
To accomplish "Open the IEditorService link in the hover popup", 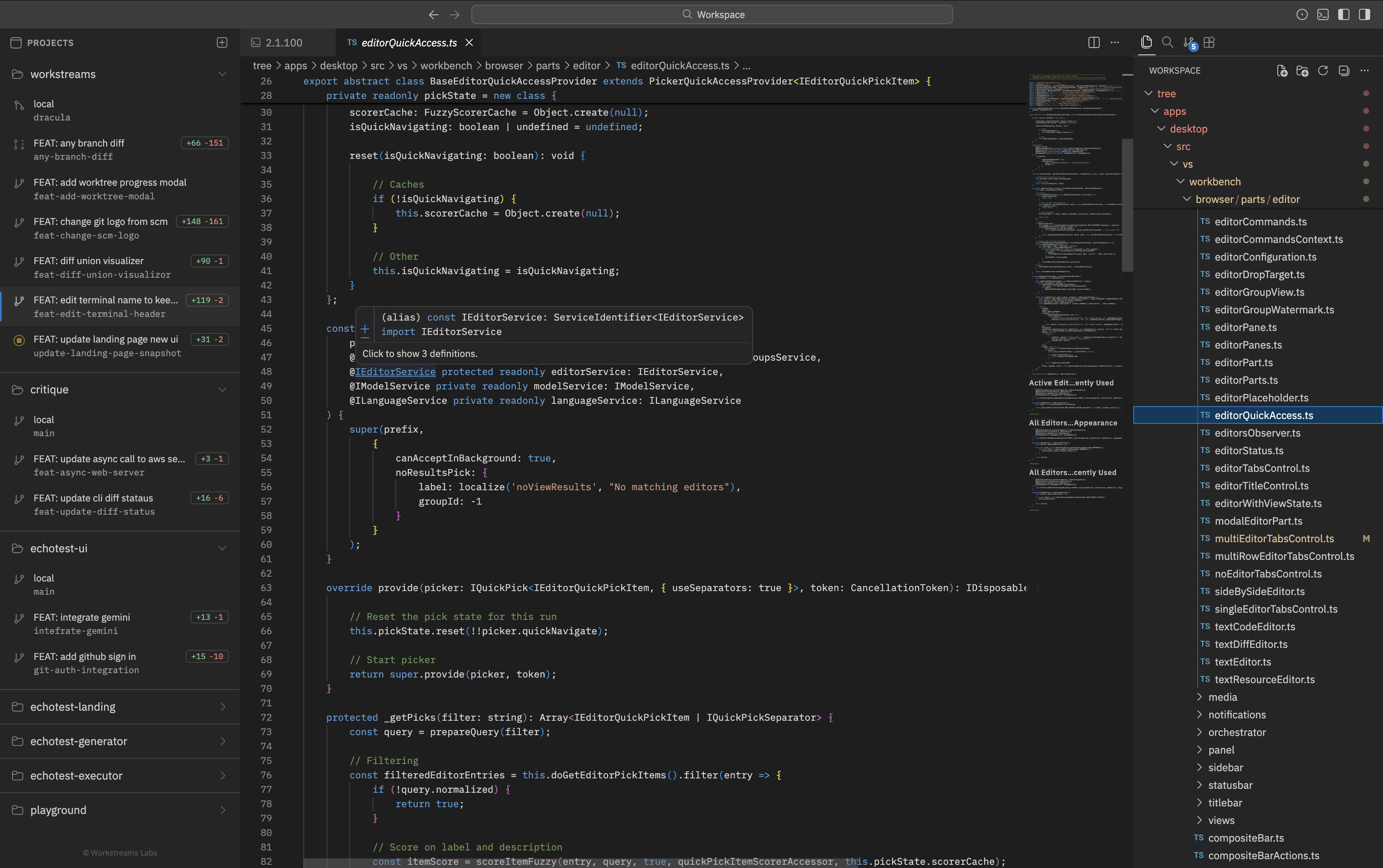I will [x=395, y=371].
